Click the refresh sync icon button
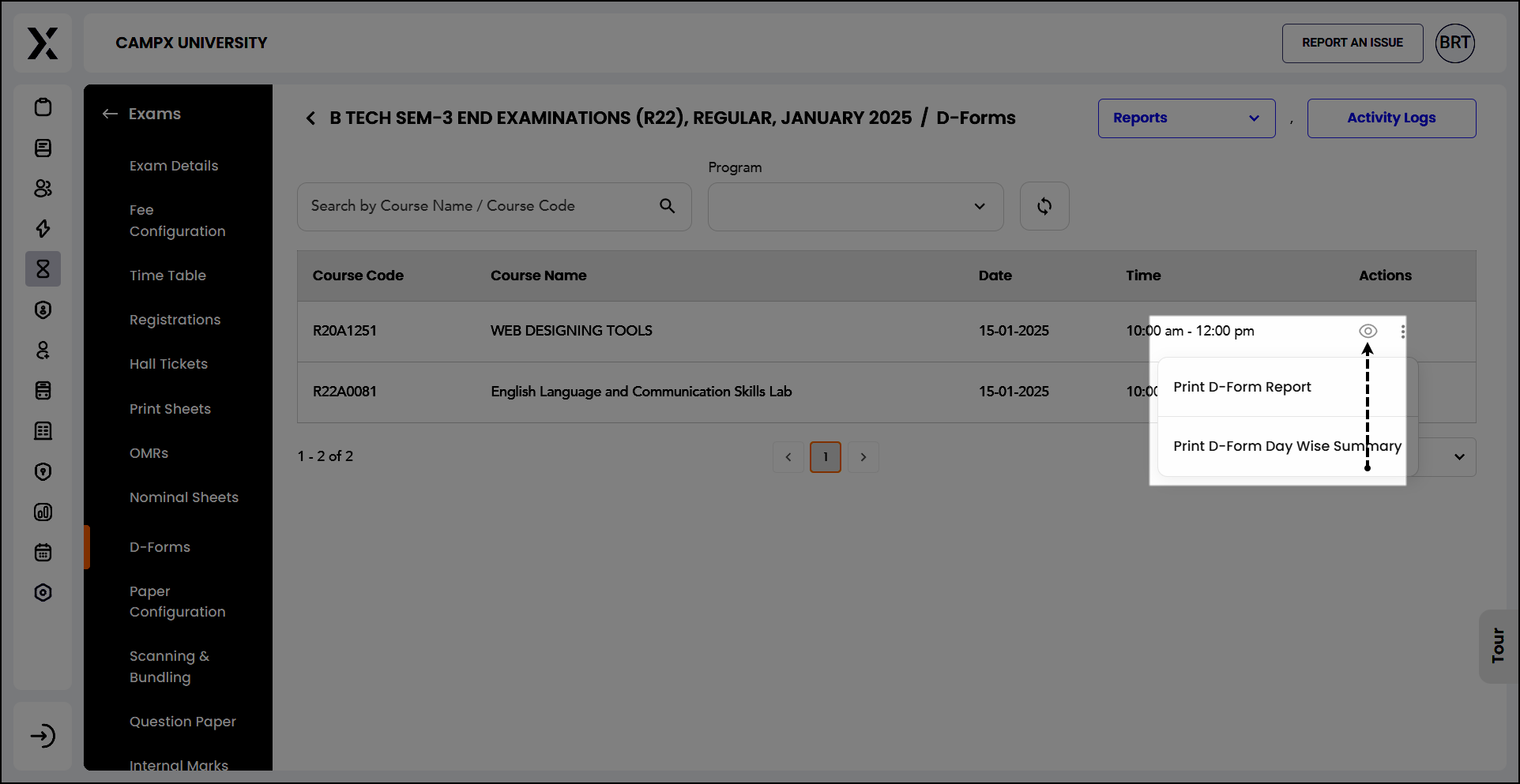 pyautogui.click(x=1044, y=206)
